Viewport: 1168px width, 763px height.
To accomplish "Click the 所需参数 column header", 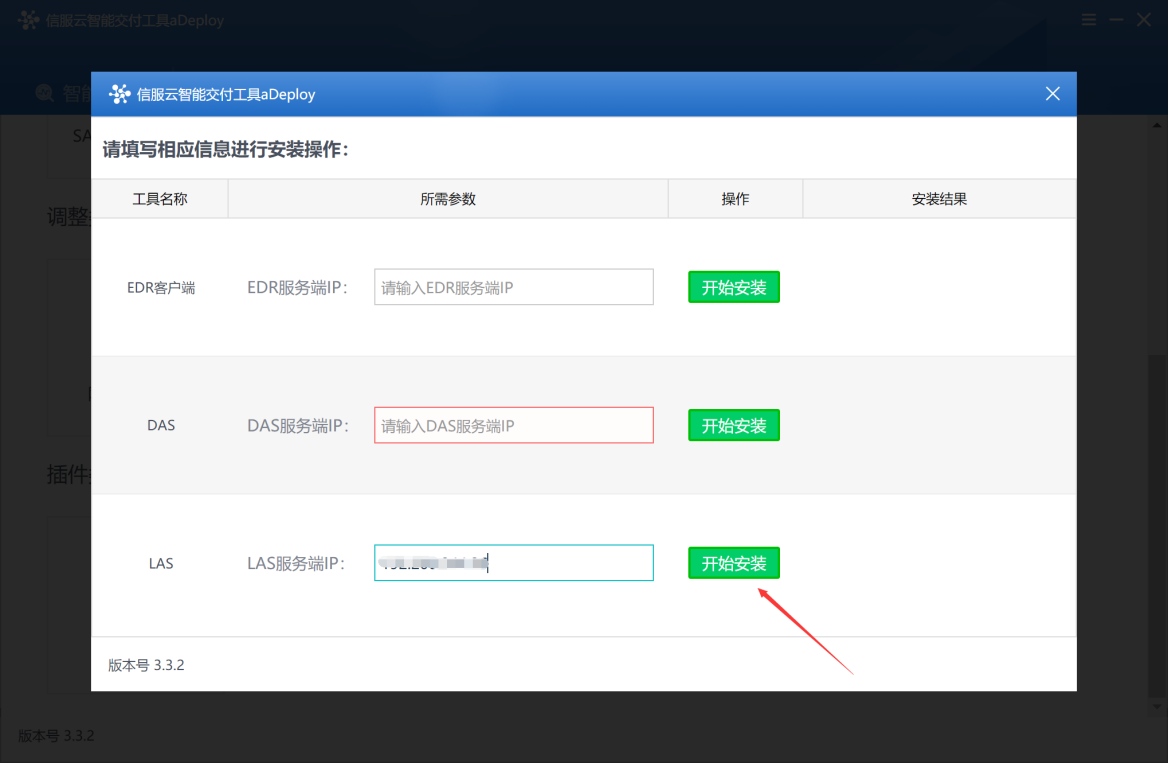I will click(x=448, y=199).
